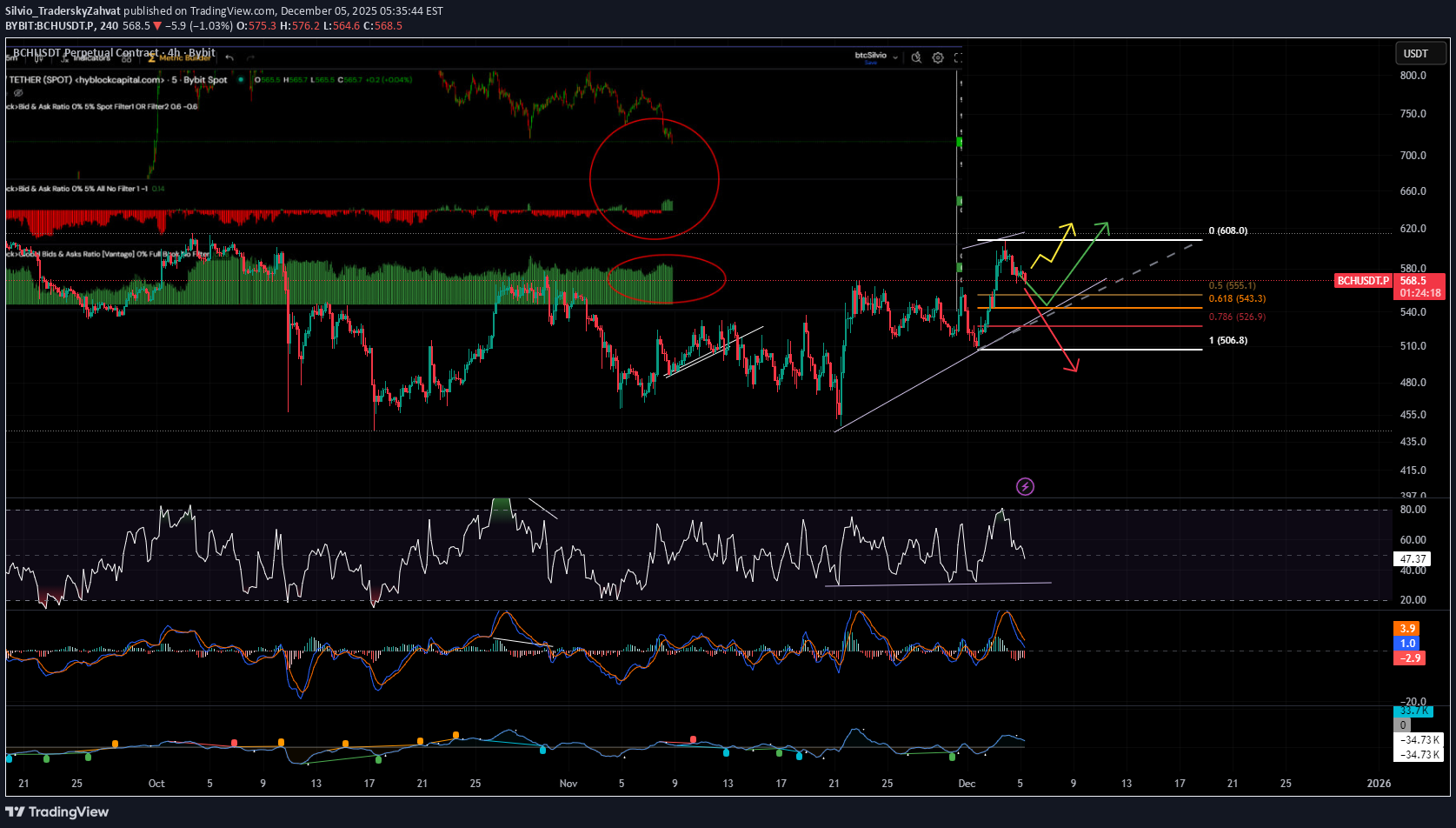The width and height of the screenshot is (1456, 828).
Task: Open the Compare symbol tool
Action: pyautogui.click(x=39, y=57)
